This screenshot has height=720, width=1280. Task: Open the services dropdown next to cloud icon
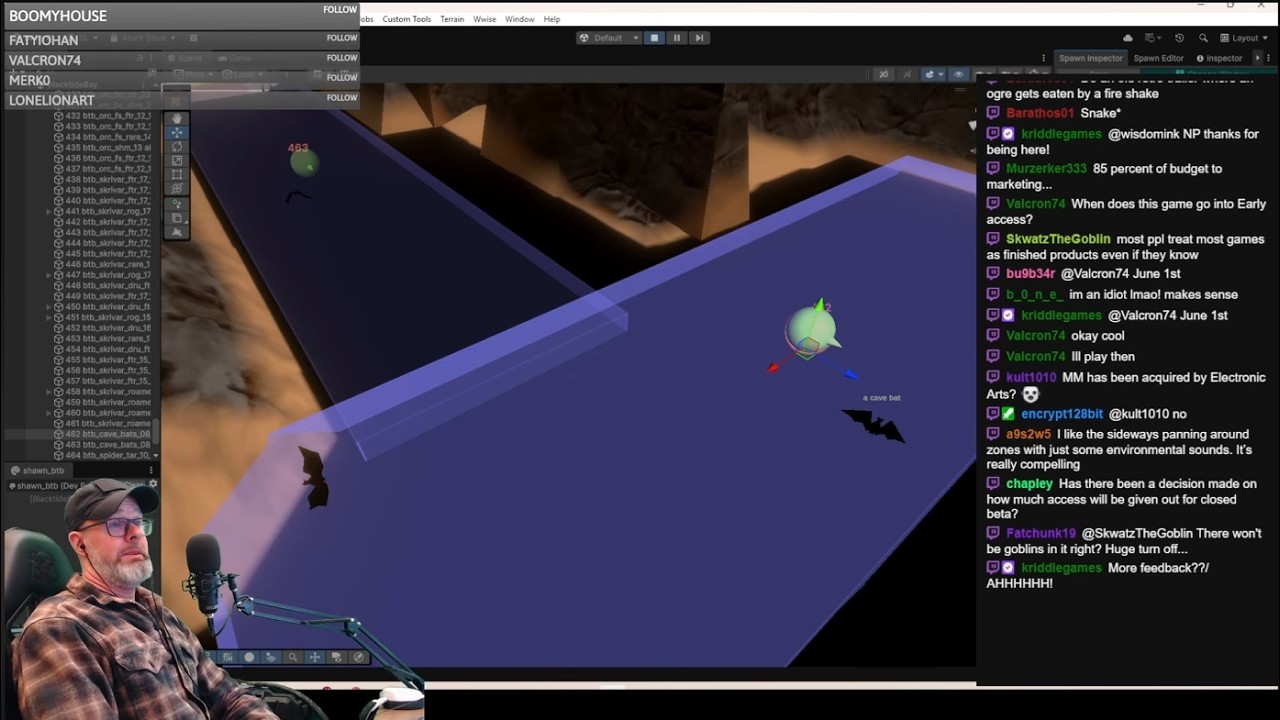(1153, 38)
